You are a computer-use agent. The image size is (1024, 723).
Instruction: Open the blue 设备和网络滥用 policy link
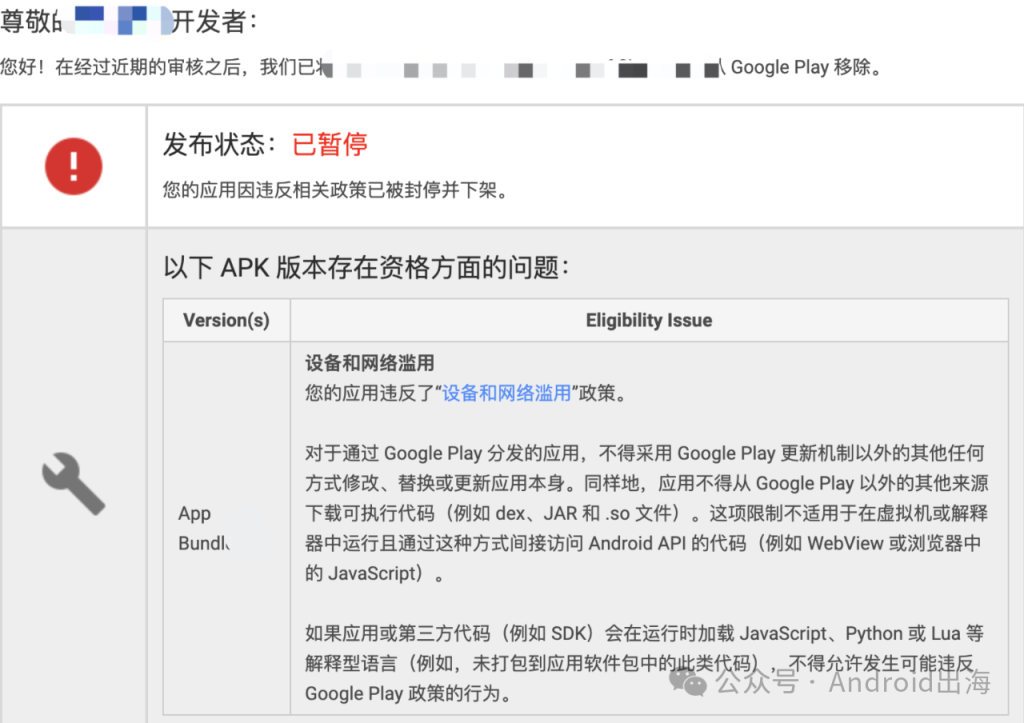pos(506,393)
